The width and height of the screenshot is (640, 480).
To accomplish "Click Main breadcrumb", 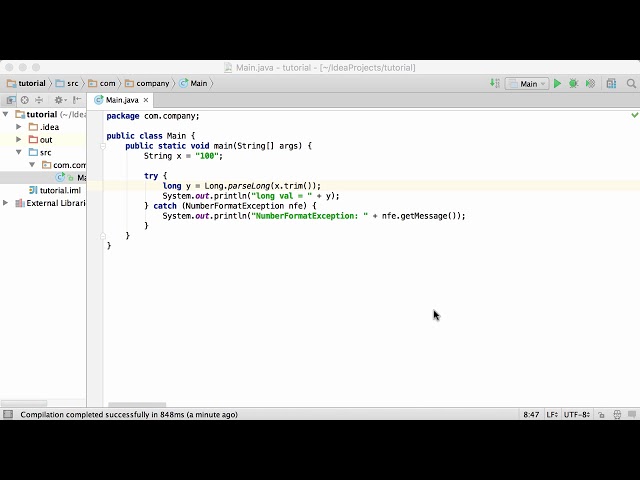I will click(x=194, y=83).
